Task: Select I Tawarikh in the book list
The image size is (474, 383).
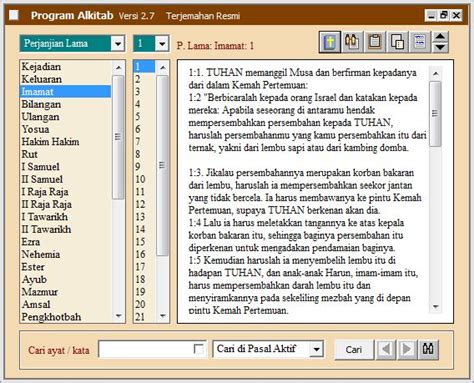Action: 65,217
